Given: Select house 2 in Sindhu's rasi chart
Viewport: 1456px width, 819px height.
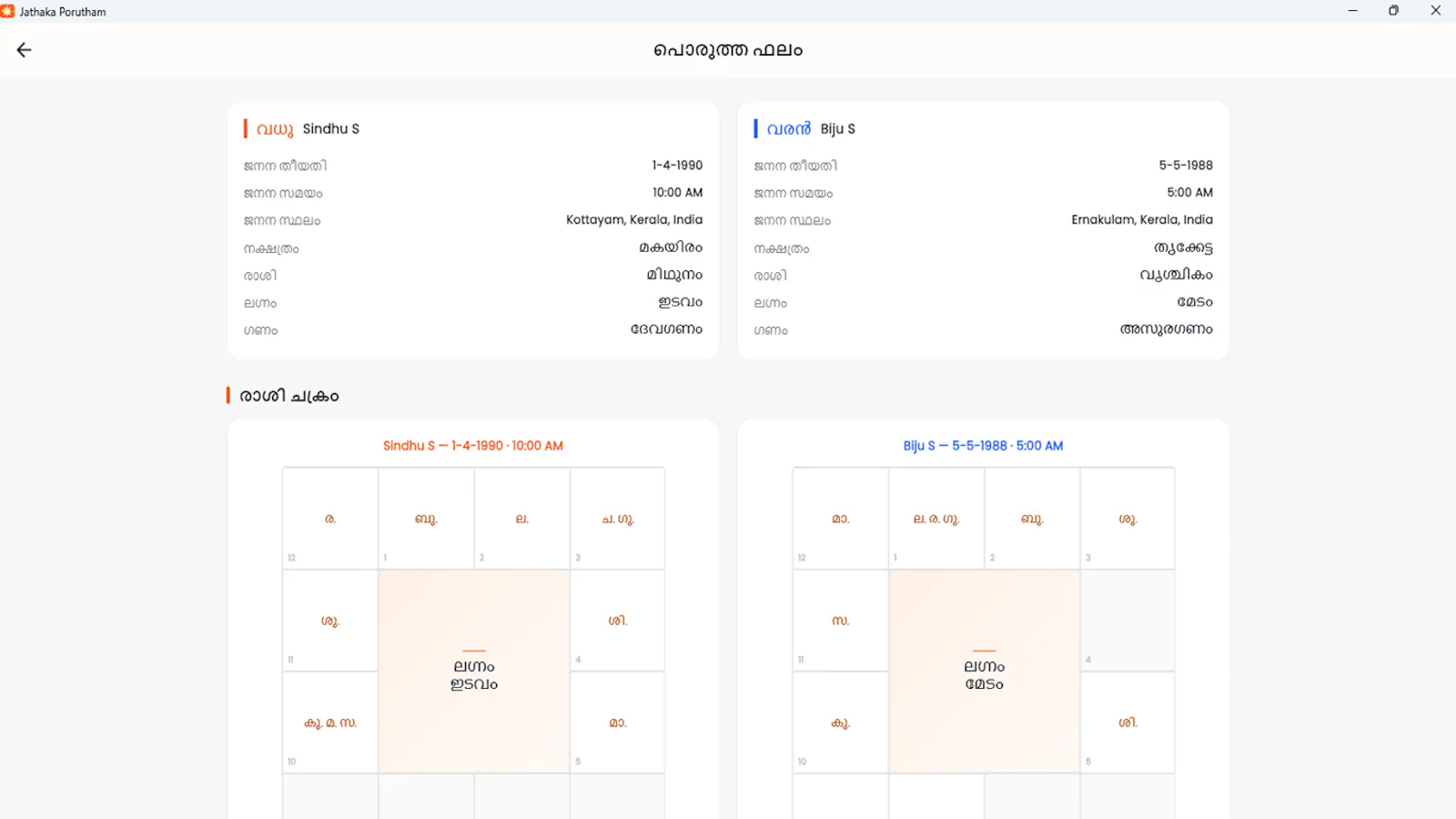Looking at the screenshot, I should coord(522,519).
